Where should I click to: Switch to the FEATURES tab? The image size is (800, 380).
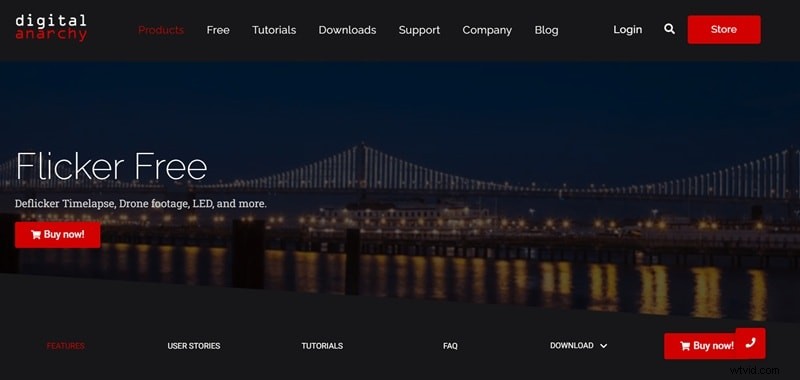(65, 346)
